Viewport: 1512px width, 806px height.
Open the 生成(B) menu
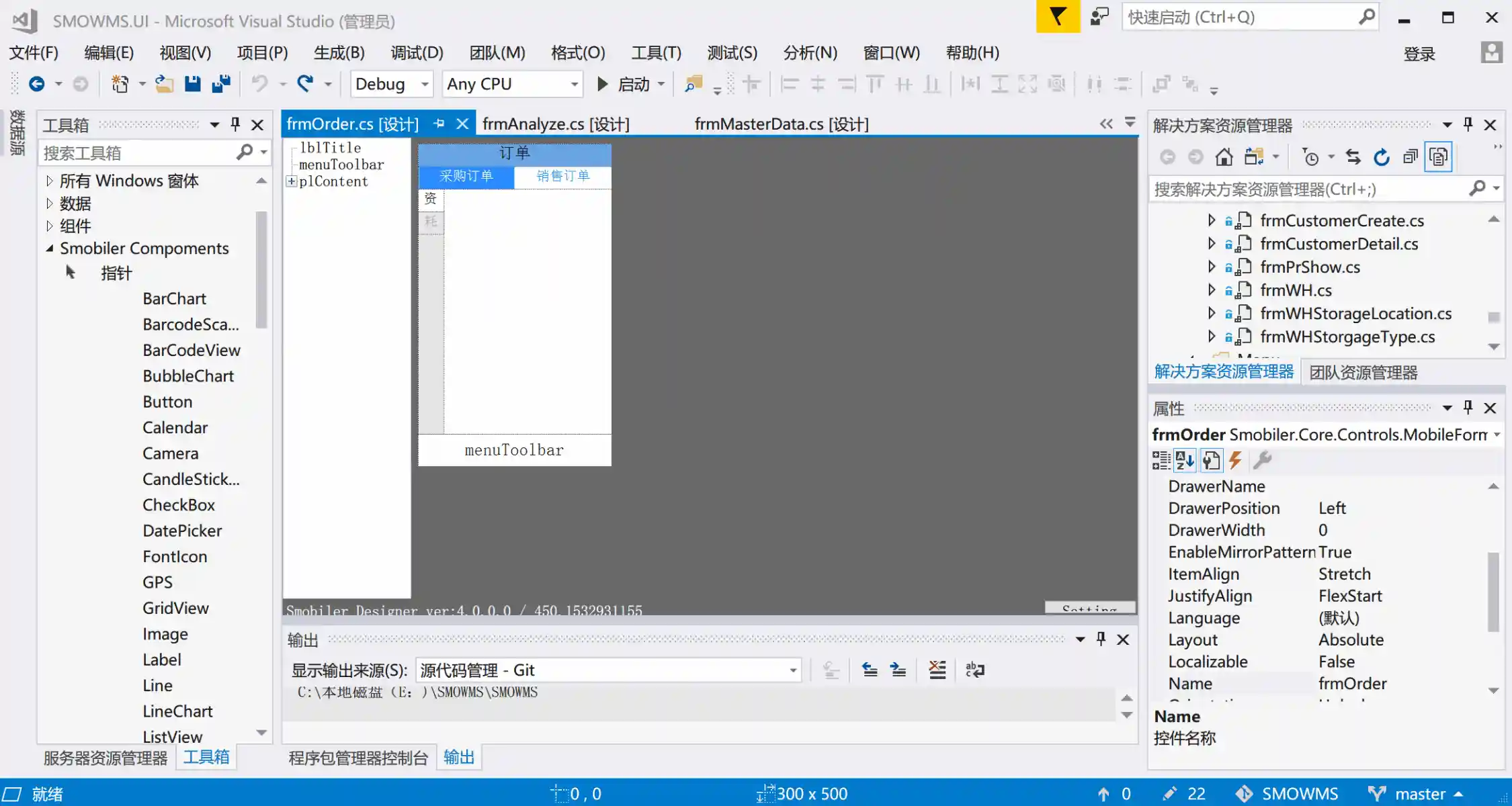[339, 52]
